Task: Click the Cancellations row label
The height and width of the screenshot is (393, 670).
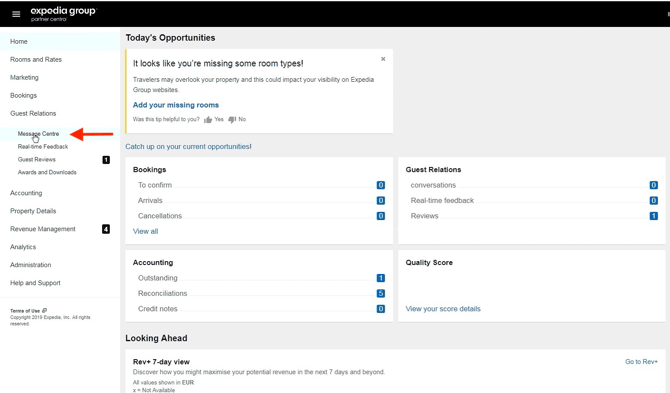Action: pos(160,216)
